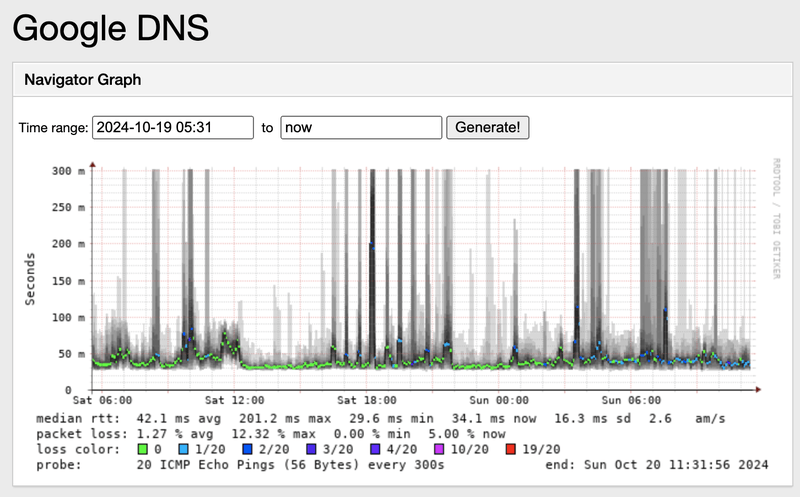Click the 100 m y-axis label

click(68, 317)
